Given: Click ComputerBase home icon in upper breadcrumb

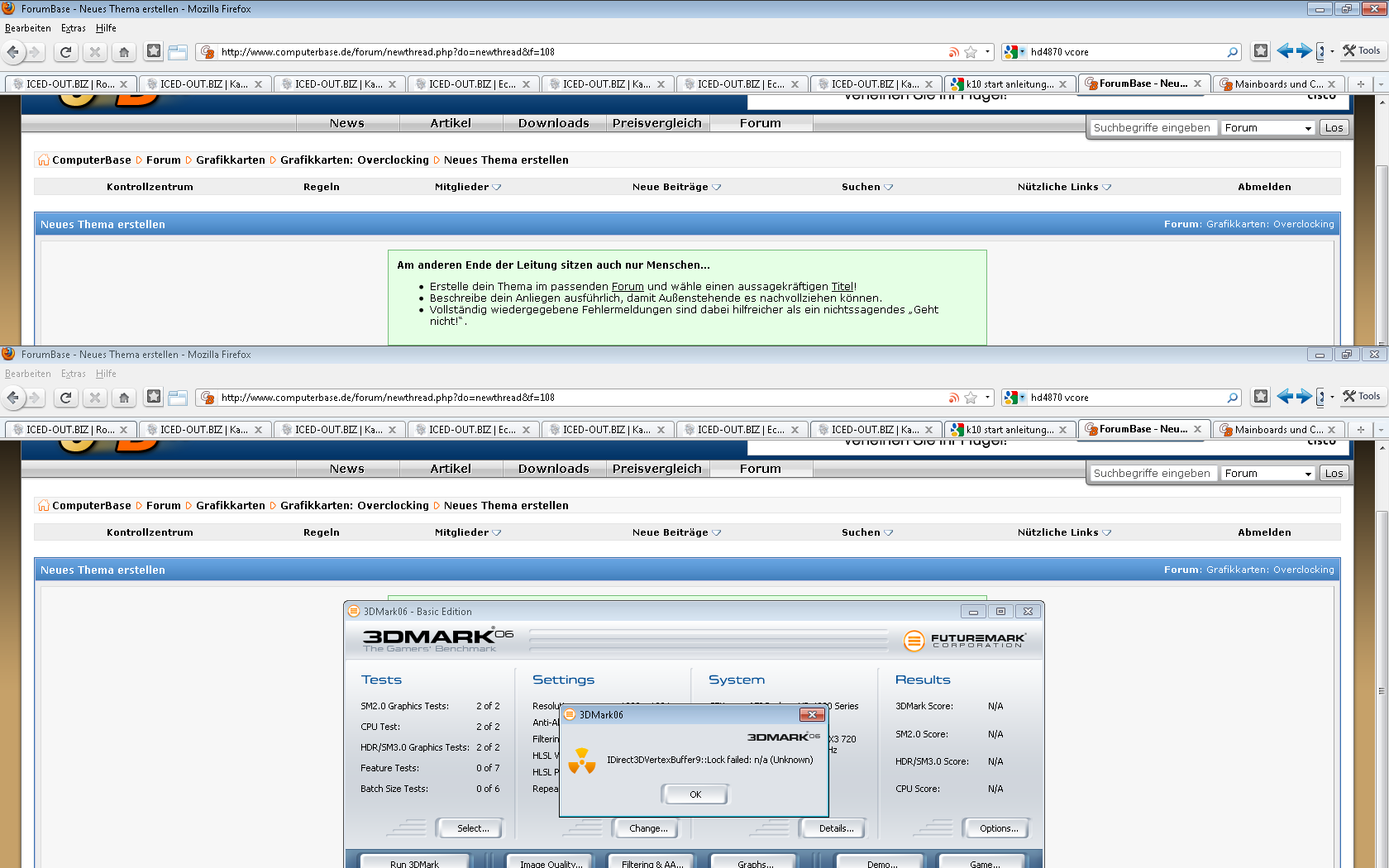Looking at the screenshot, I should pyautogui.click(x=44, y=160).
